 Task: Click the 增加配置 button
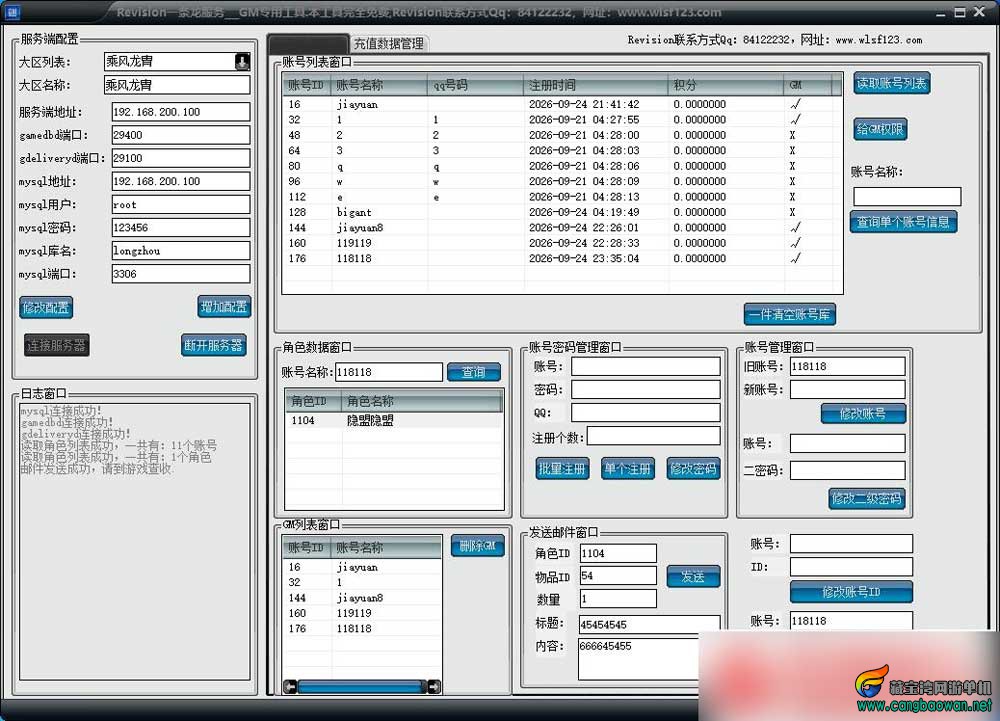click(224, 307)
